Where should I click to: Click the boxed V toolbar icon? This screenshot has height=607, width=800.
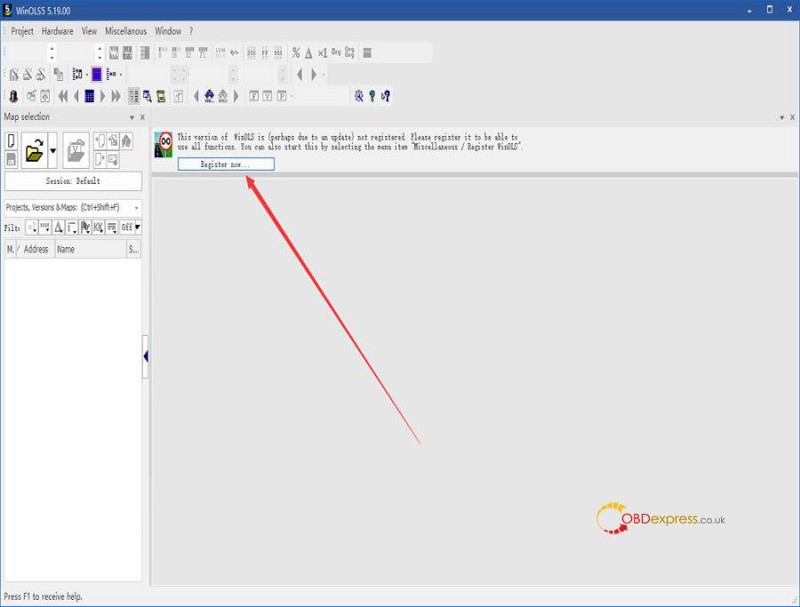point(267,96)
